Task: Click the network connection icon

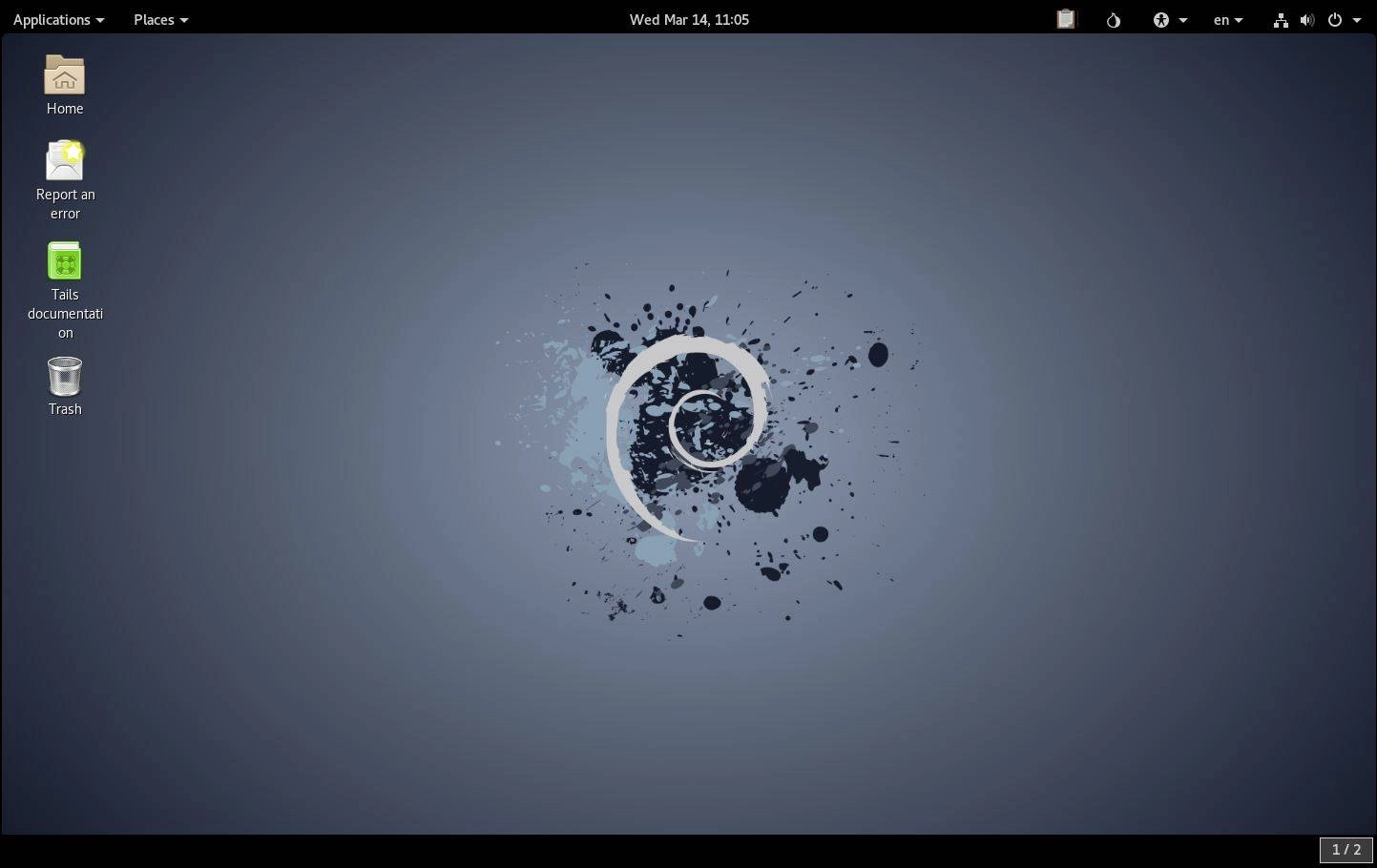Action: (x=1281, y=19)
